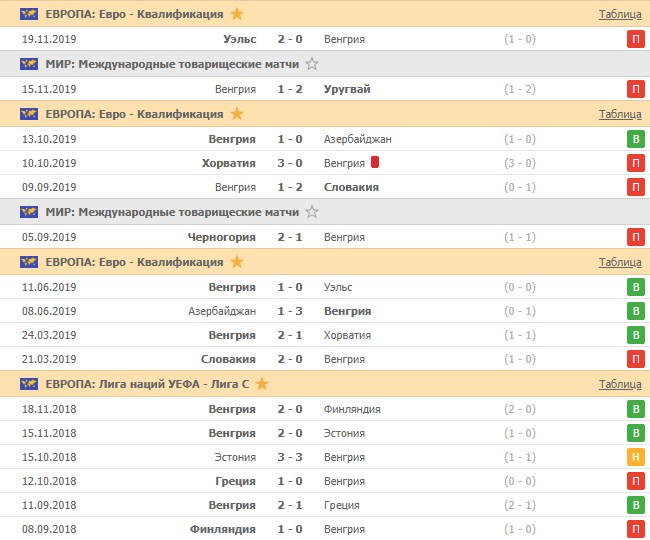Image resolution: width=650 pixels, height=540 pixels.
Task: Click star beside Euro qualification above Венгрия–Азербайджан
Action: coord(237,114)
